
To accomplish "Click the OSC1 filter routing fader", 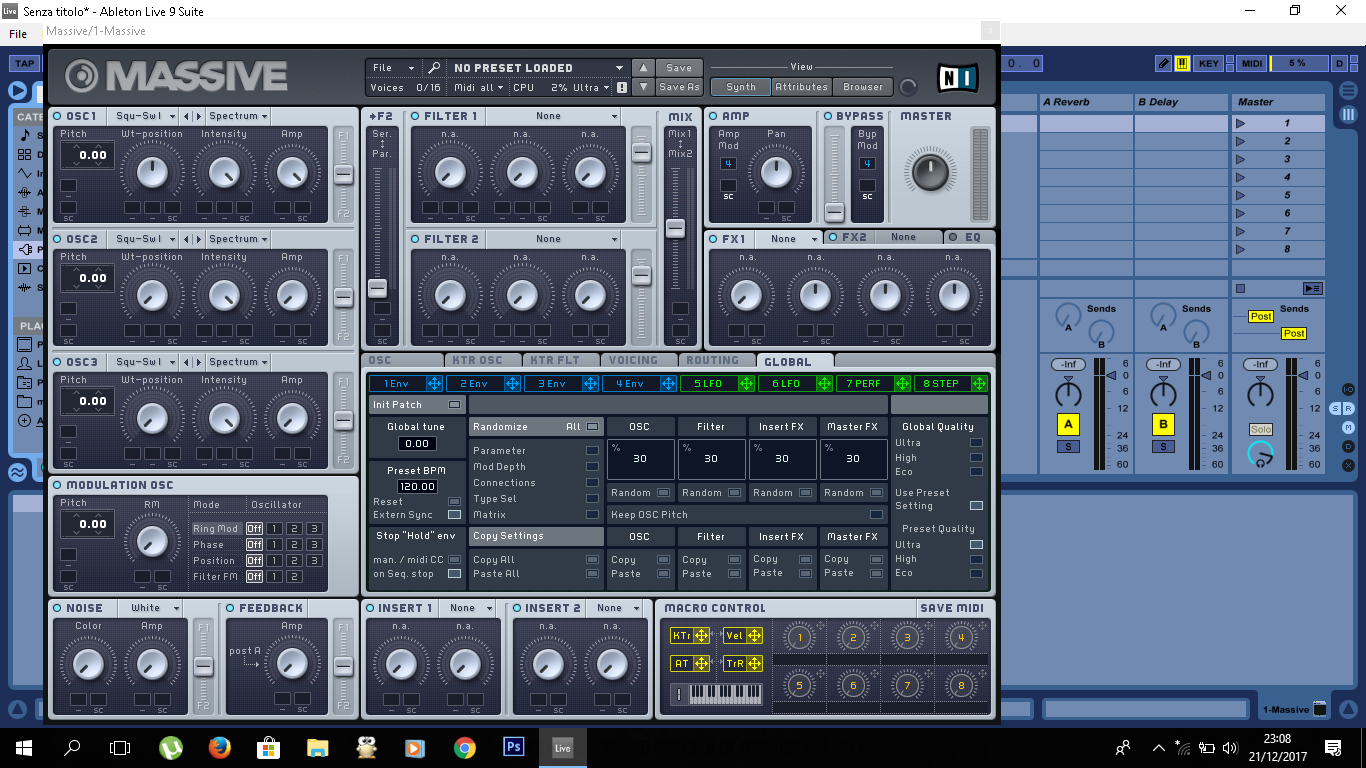I will pos(343,175).
